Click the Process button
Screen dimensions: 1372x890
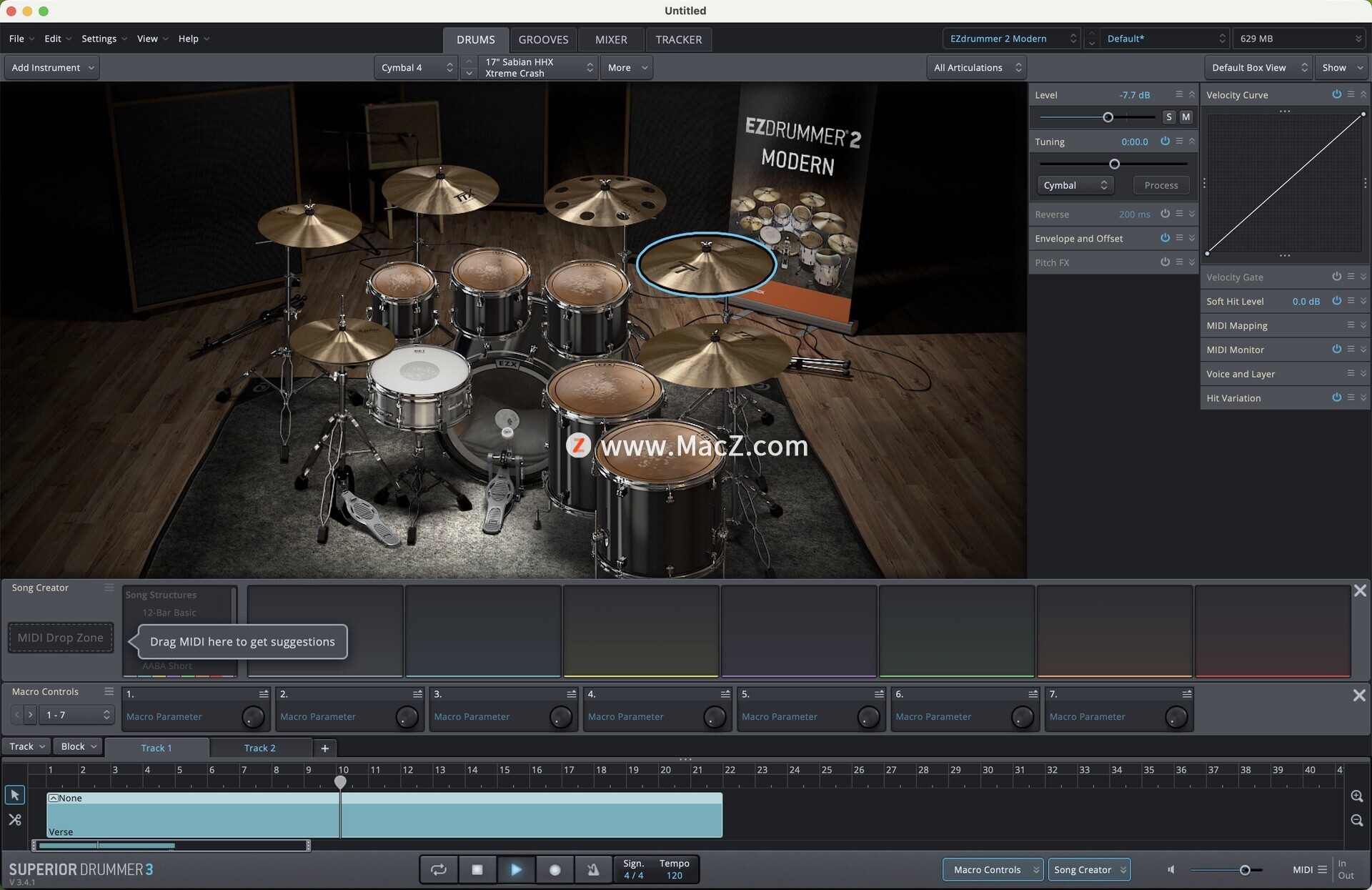1161,185
